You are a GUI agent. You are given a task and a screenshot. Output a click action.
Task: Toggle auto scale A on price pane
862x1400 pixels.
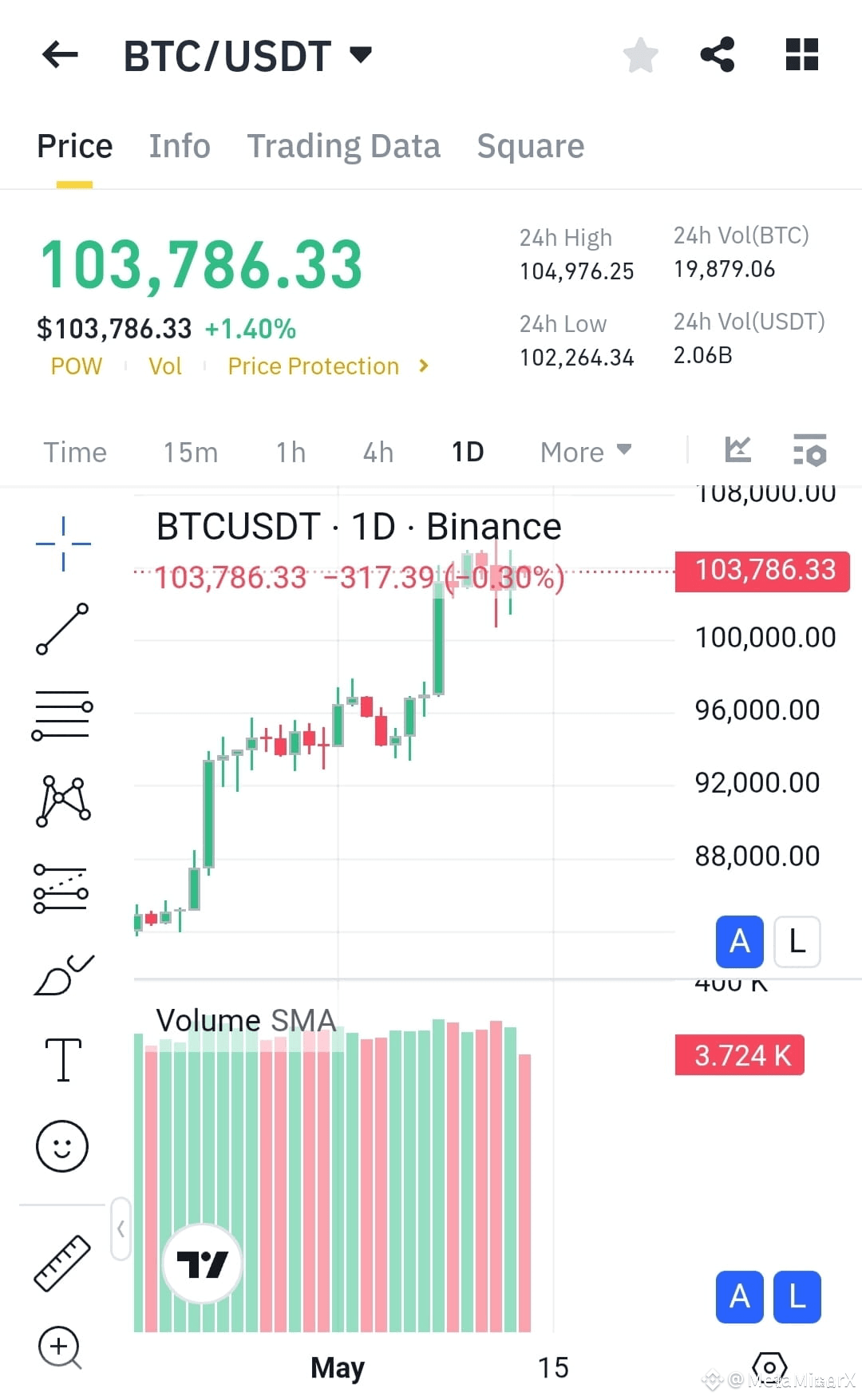click(740, 942)
